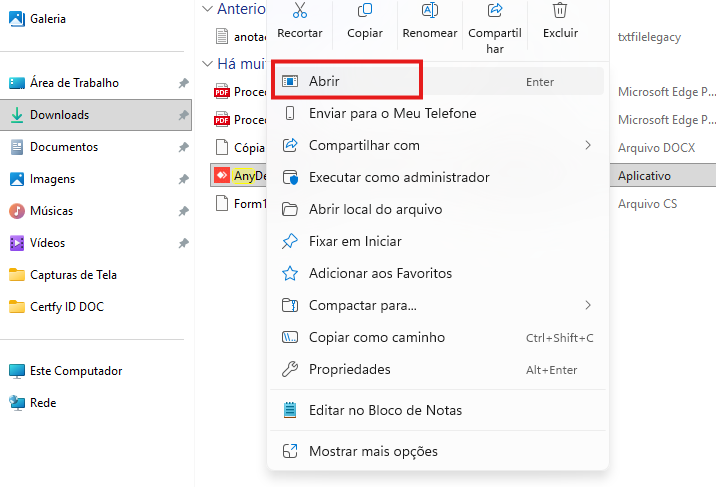Click the Excluir trash icon
Screen dimensions: 716x487
[x=560, y=11]
